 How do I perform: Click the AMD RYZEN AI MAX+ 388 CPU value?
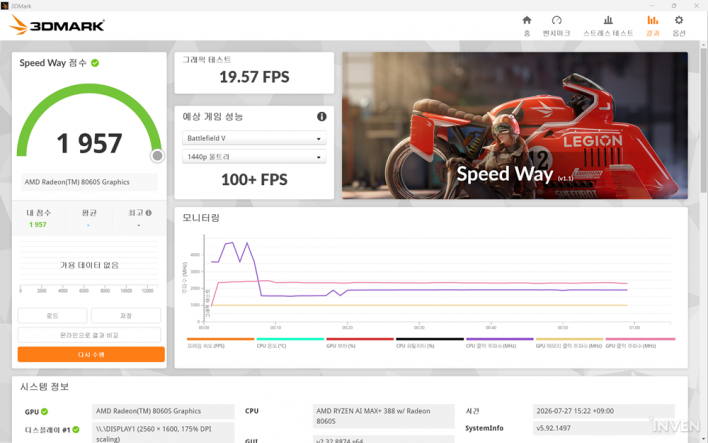(383, 416)
